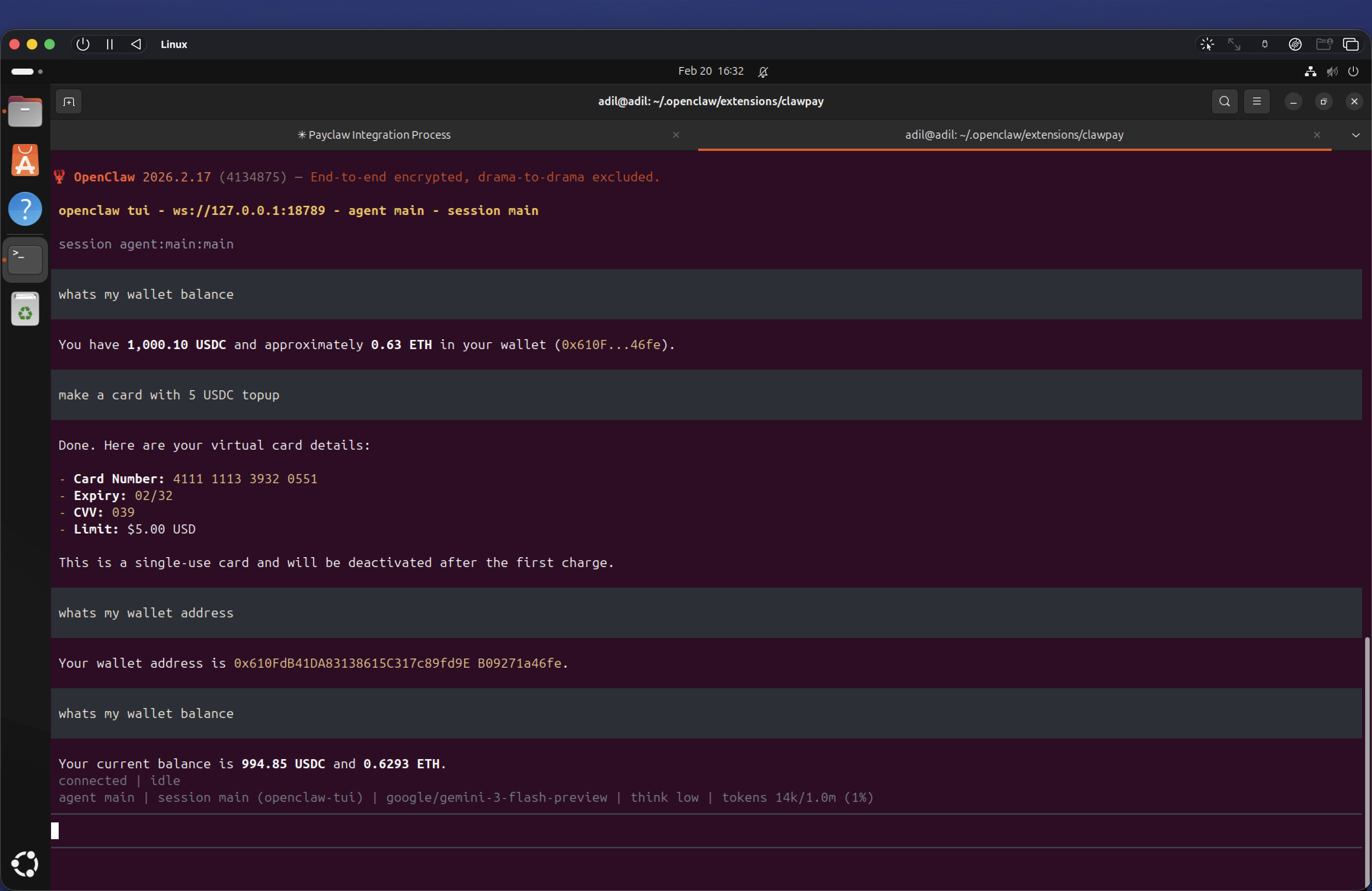The image size is (1372, 891).
Task: Open terminal search magnifier
Action: point(1225,102)
